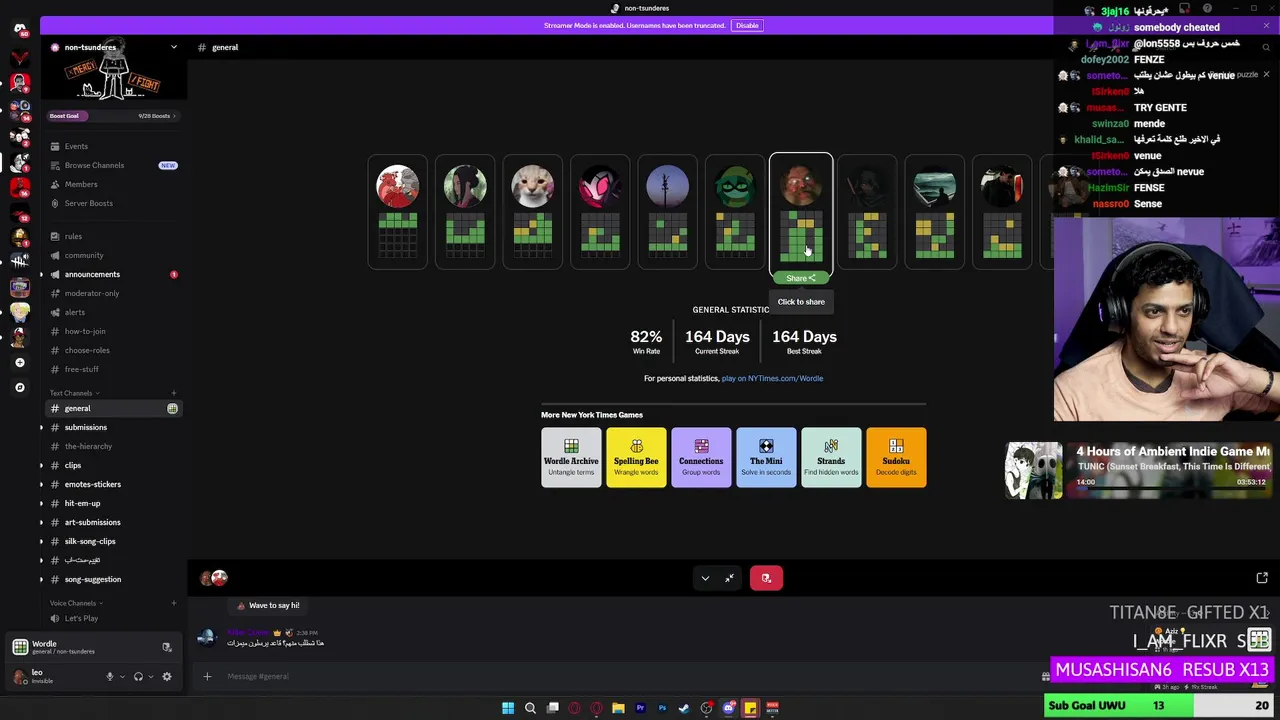The image size is (1280, 720).
Task: Pop out activity window icon
Action: (1262, 578)
